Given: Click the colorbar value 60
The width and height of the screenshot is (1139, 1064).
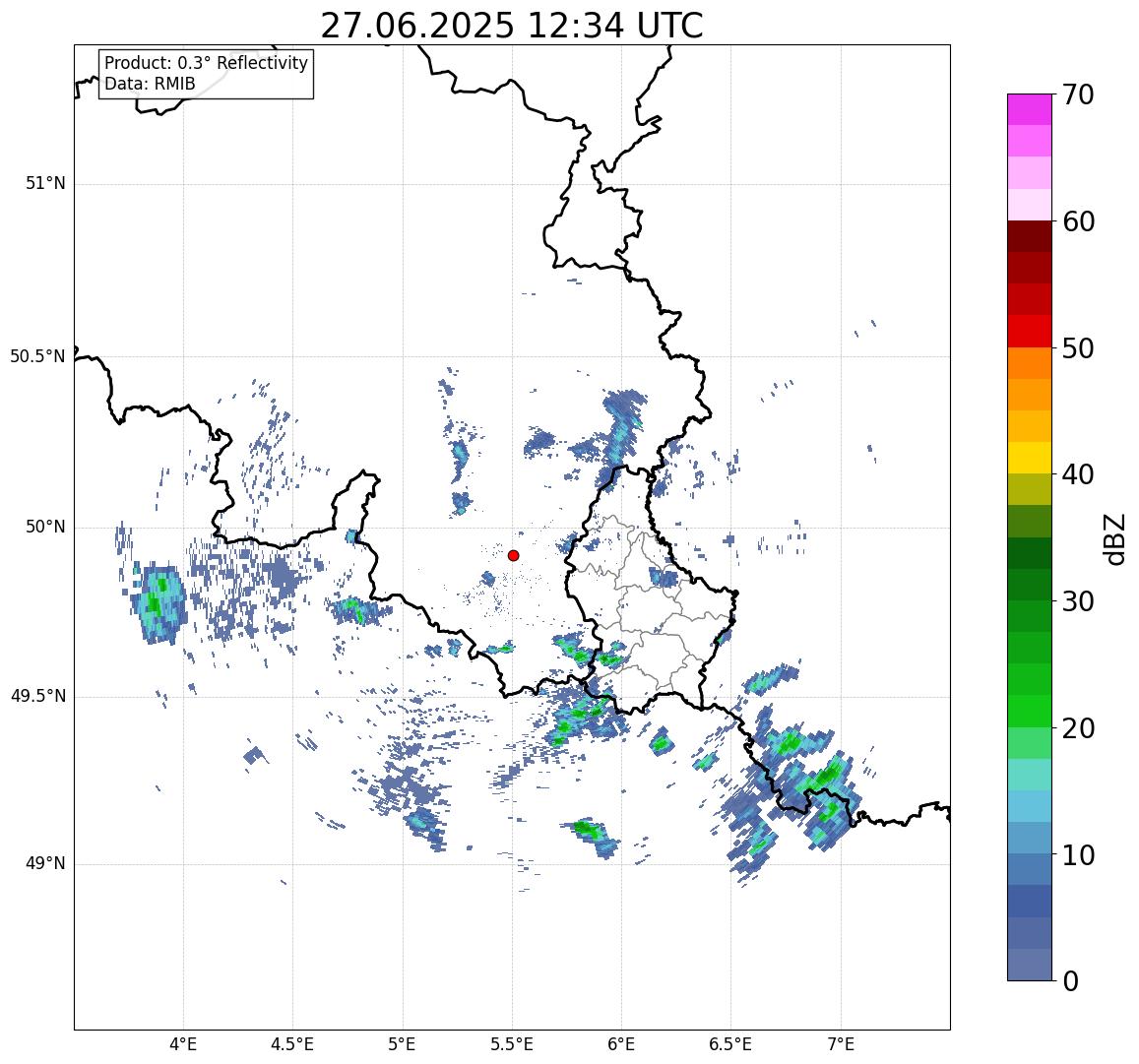Looking at the screenshot, I should pos(1078,221).
